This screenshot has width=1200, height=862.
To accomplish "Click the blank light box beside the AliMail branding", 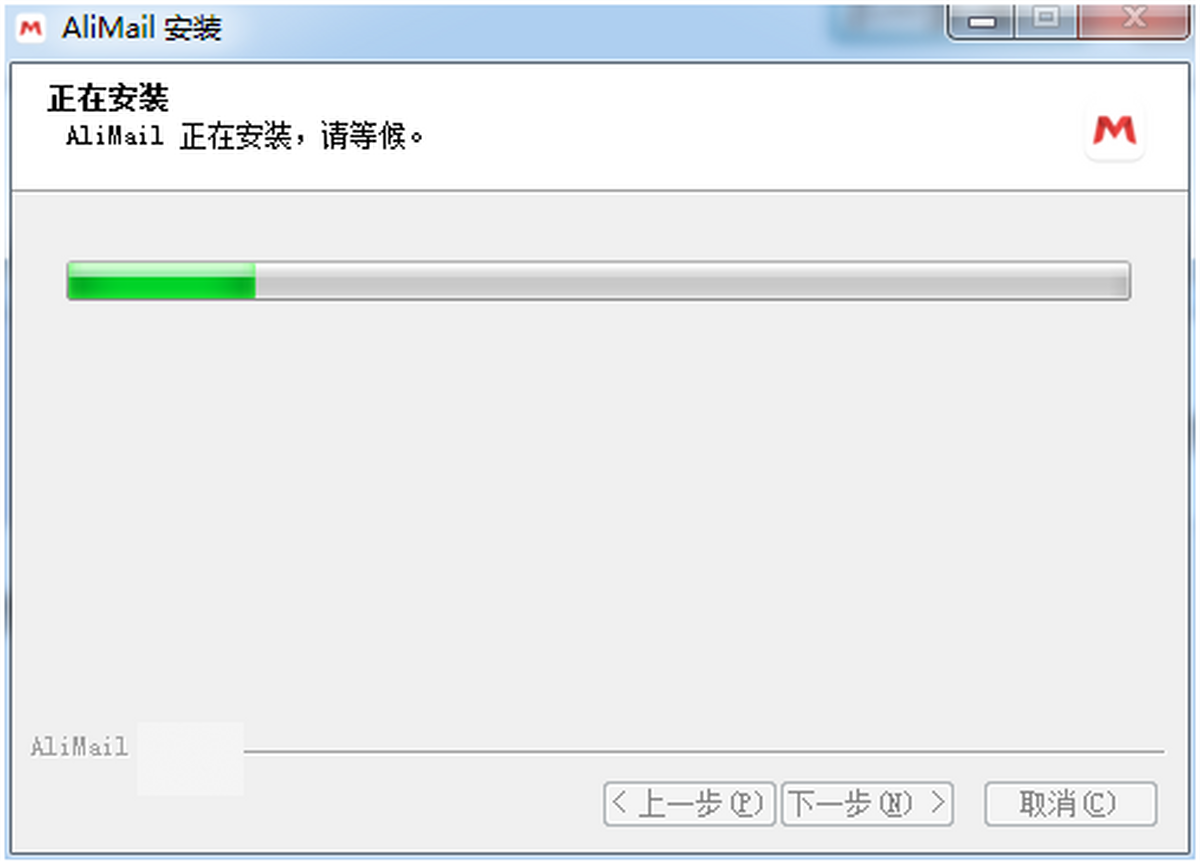I will pyautogui.click(x=190, y=759).
